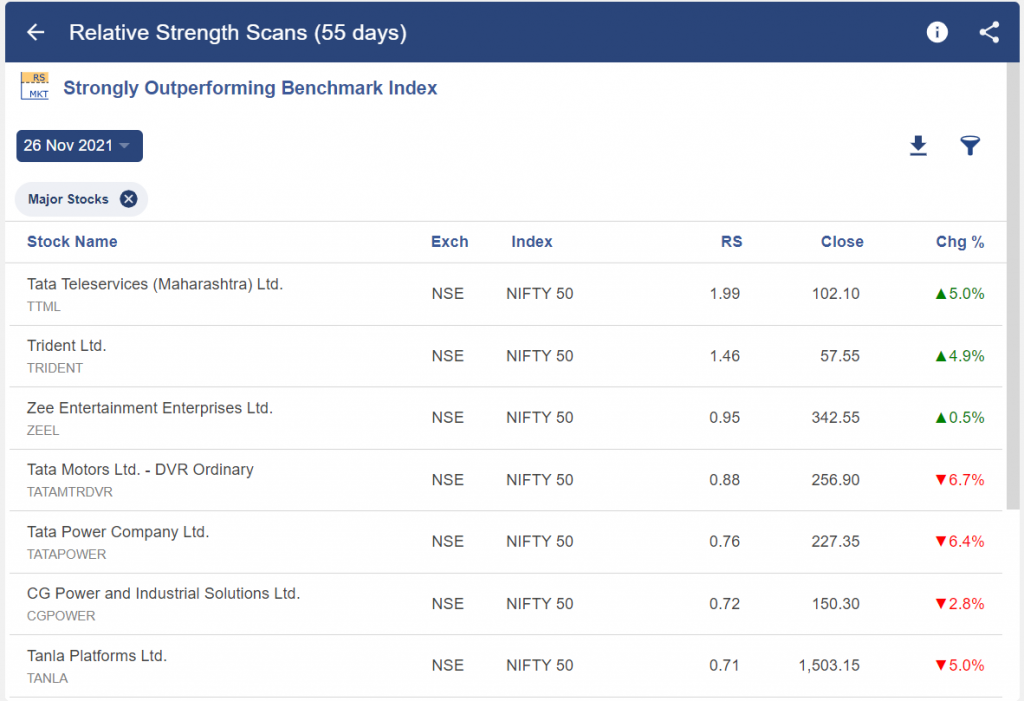
Task: Click close price 256.90
Action: pos(836,480)
